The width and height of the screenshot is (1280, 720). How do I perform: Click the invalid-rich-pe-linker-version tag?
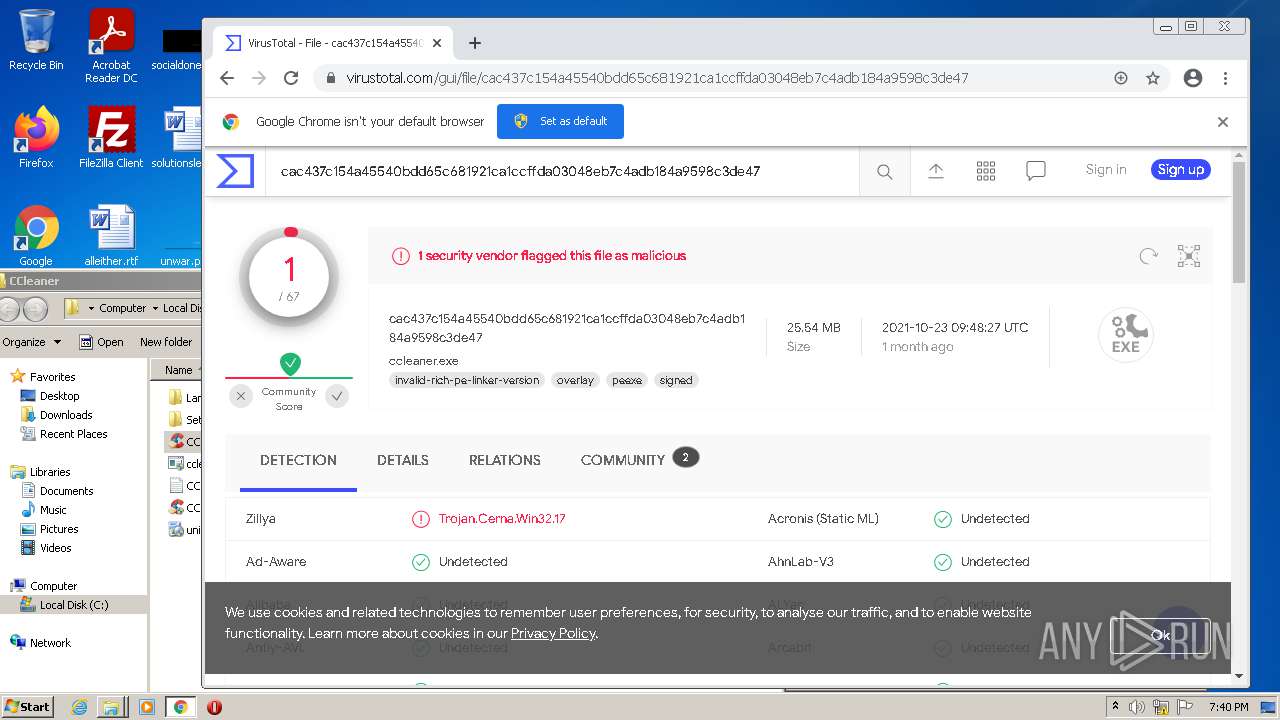(467, 380)
